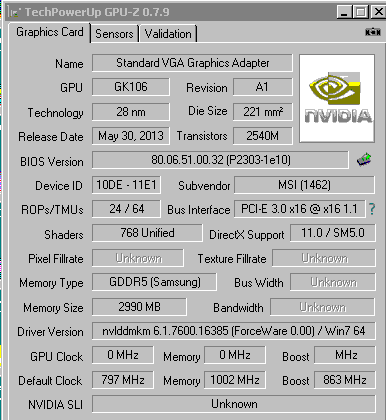Click the Die Size value 221 mm²

click(x=263, y=112)
